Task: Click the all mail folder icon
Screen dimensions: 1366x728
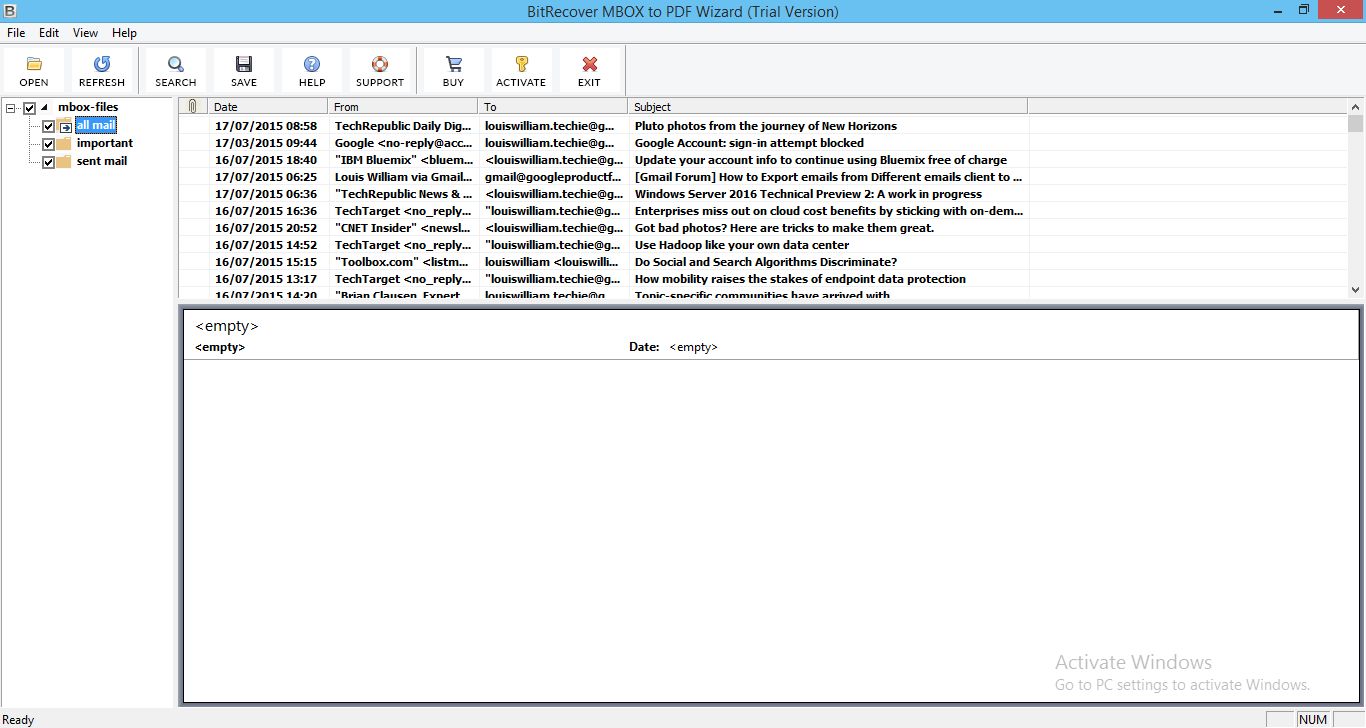Action: tap(65, 126)
